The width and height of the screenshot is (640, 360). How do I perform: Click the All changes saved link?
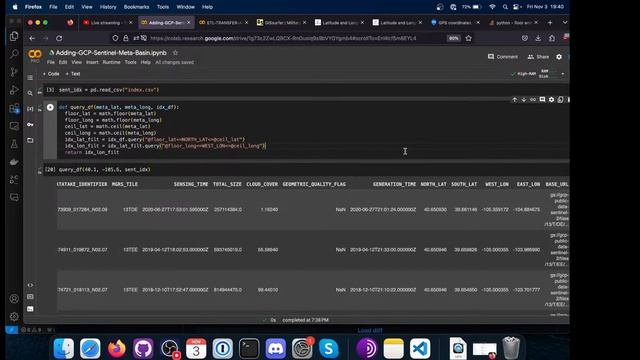[174, 62]
